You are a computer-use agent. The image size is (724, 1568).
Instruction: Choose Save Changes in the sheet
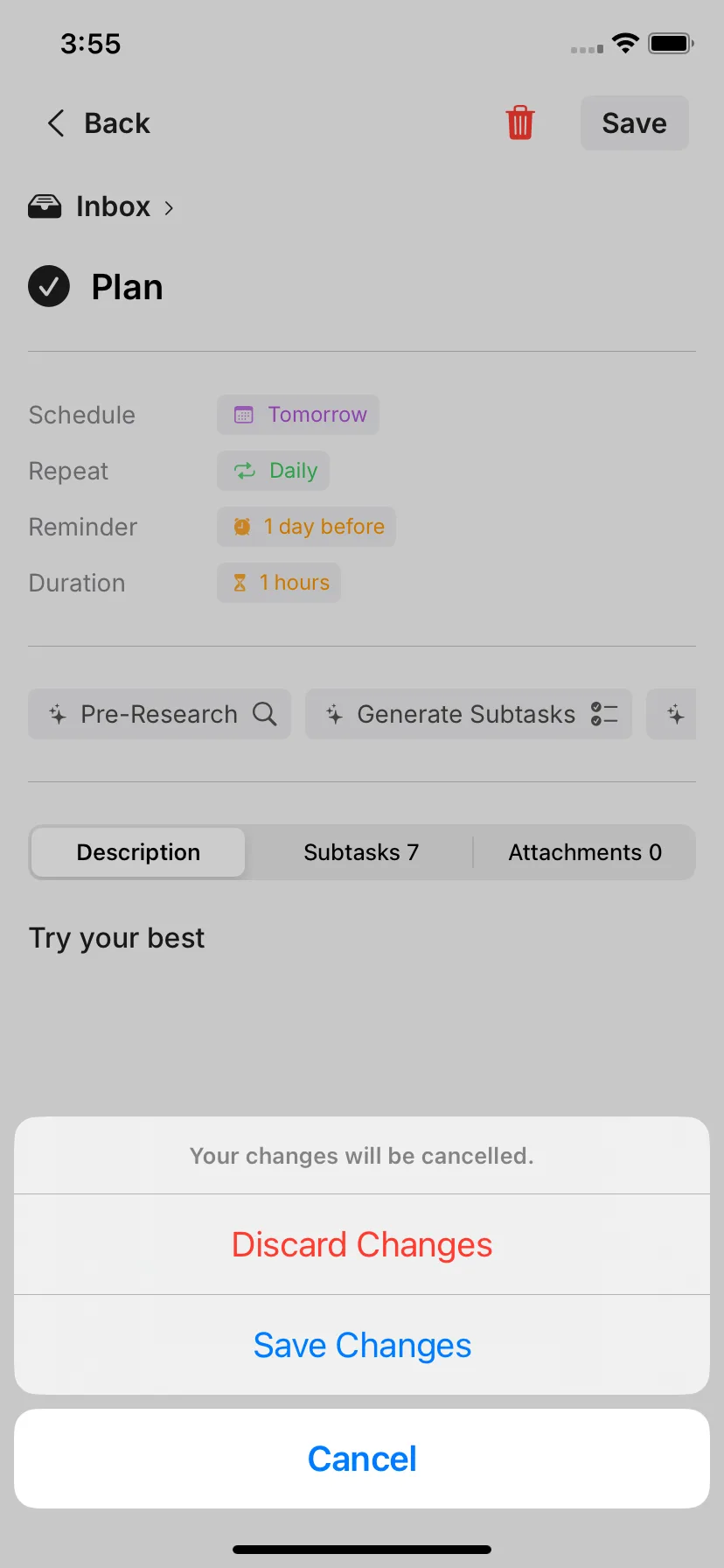[x=362, y=1345]
